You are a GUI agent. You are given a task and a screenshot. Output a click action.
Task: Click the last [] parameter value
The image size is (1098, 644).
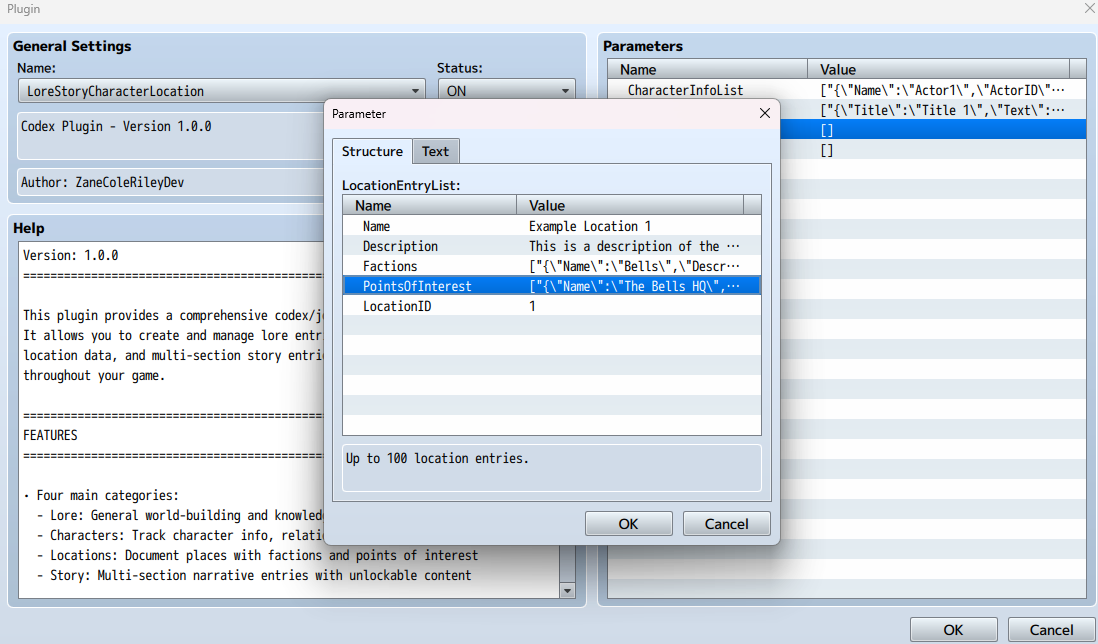(826, 150)
